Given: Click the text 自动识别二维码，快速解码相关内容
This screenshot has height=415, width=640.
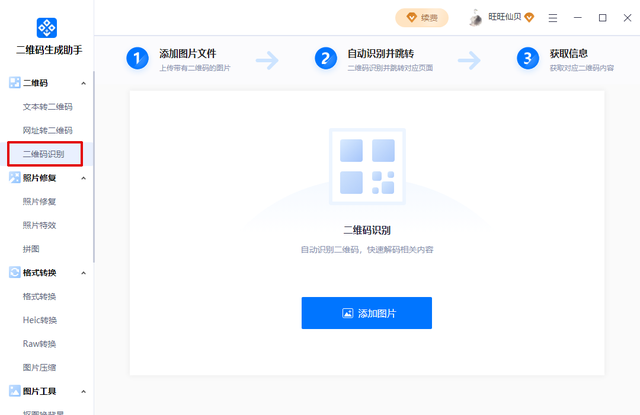Looking at the screenshot, I should (367, 249).
